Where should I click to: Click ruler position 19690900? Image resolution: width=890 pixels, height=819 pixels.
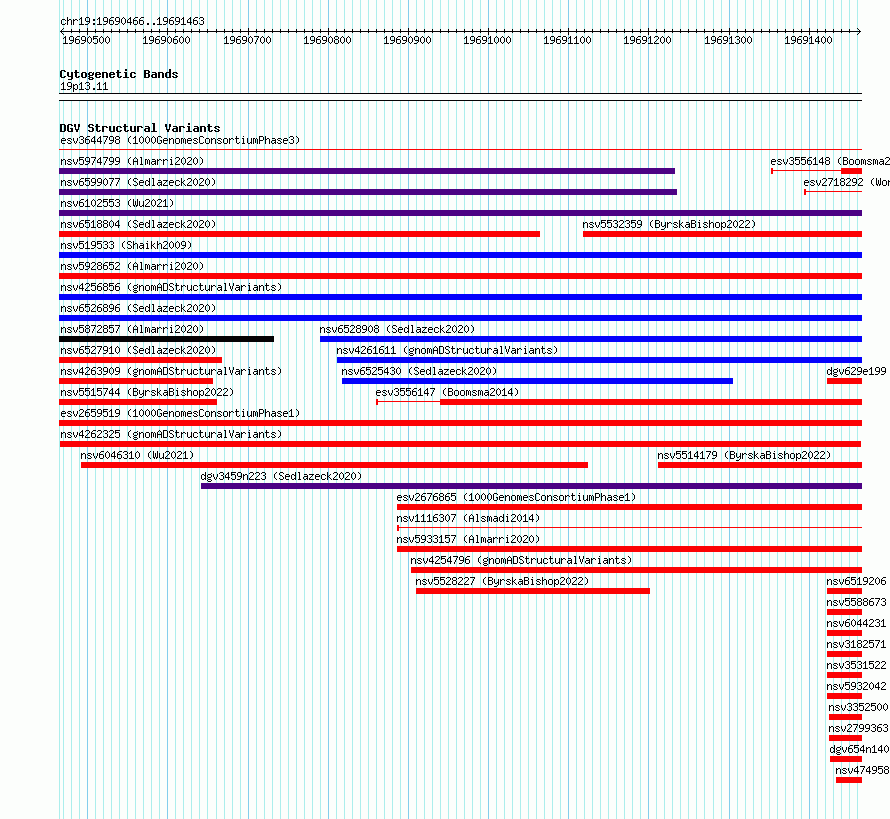coord(407,40)
